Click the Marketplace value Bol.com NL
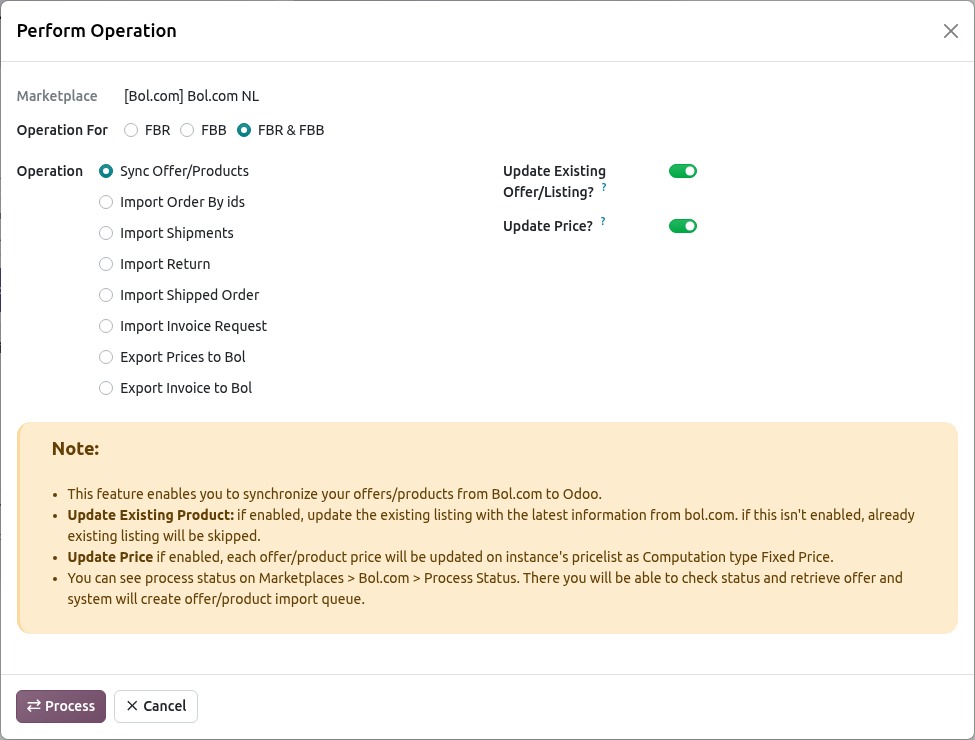The width and height of the screenshot is (975, 740). click(192, 96)
